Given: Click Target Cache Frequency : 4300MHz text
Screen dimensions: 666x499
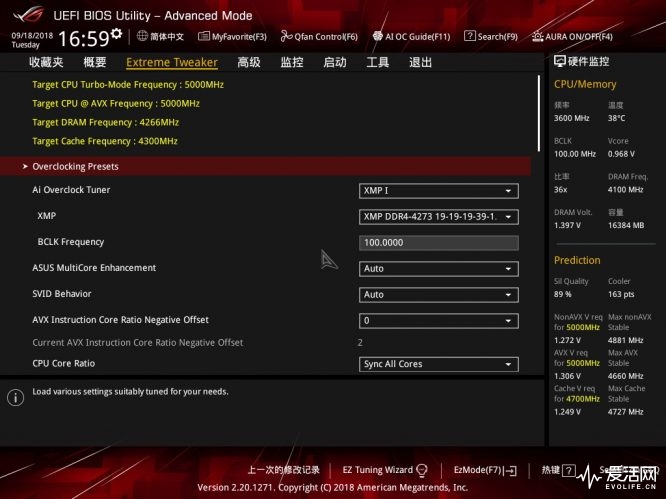Looking at the screenshot, I should 105,141.
